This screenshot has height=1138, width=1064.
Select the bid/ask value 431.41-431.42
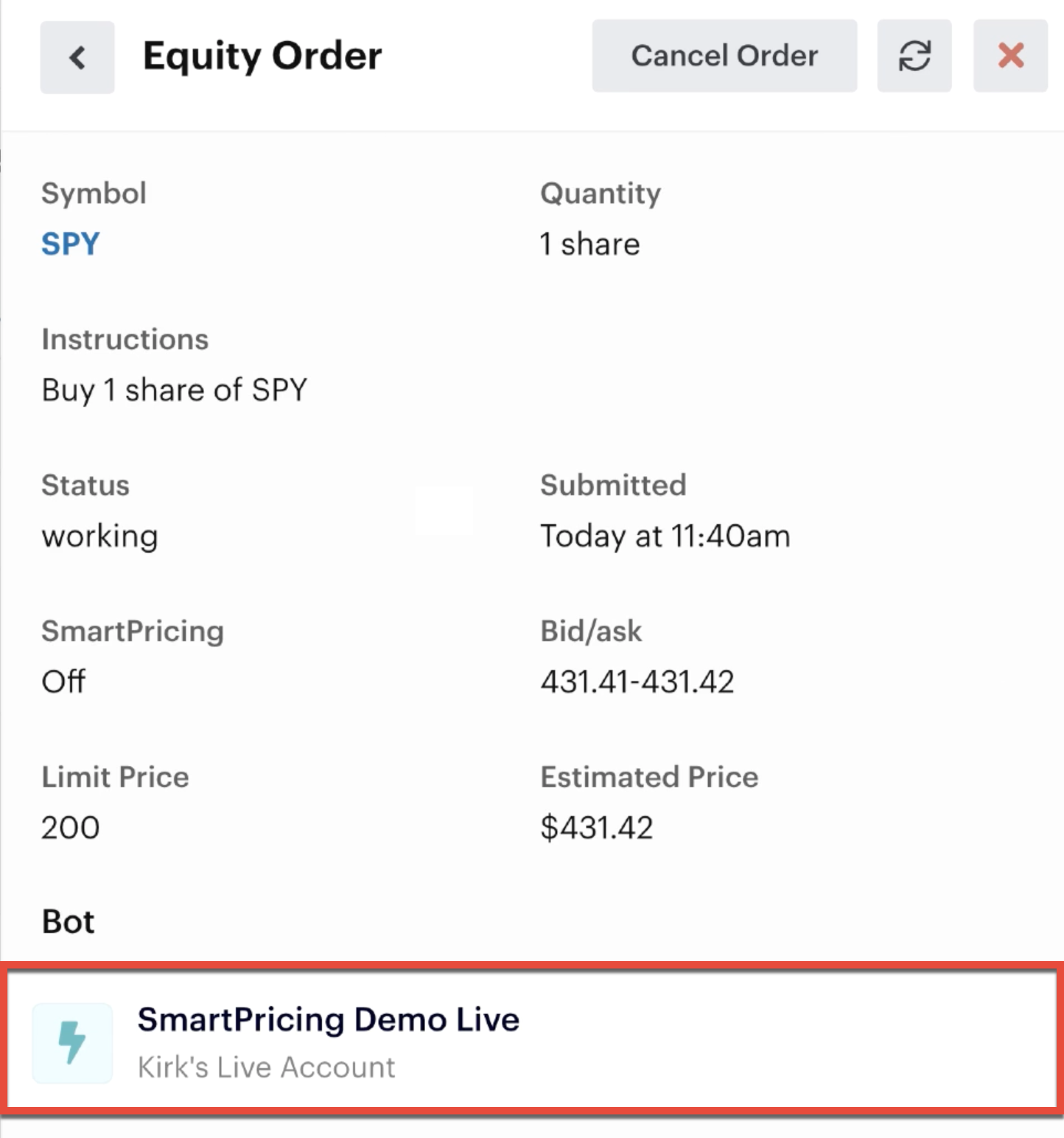637,682
